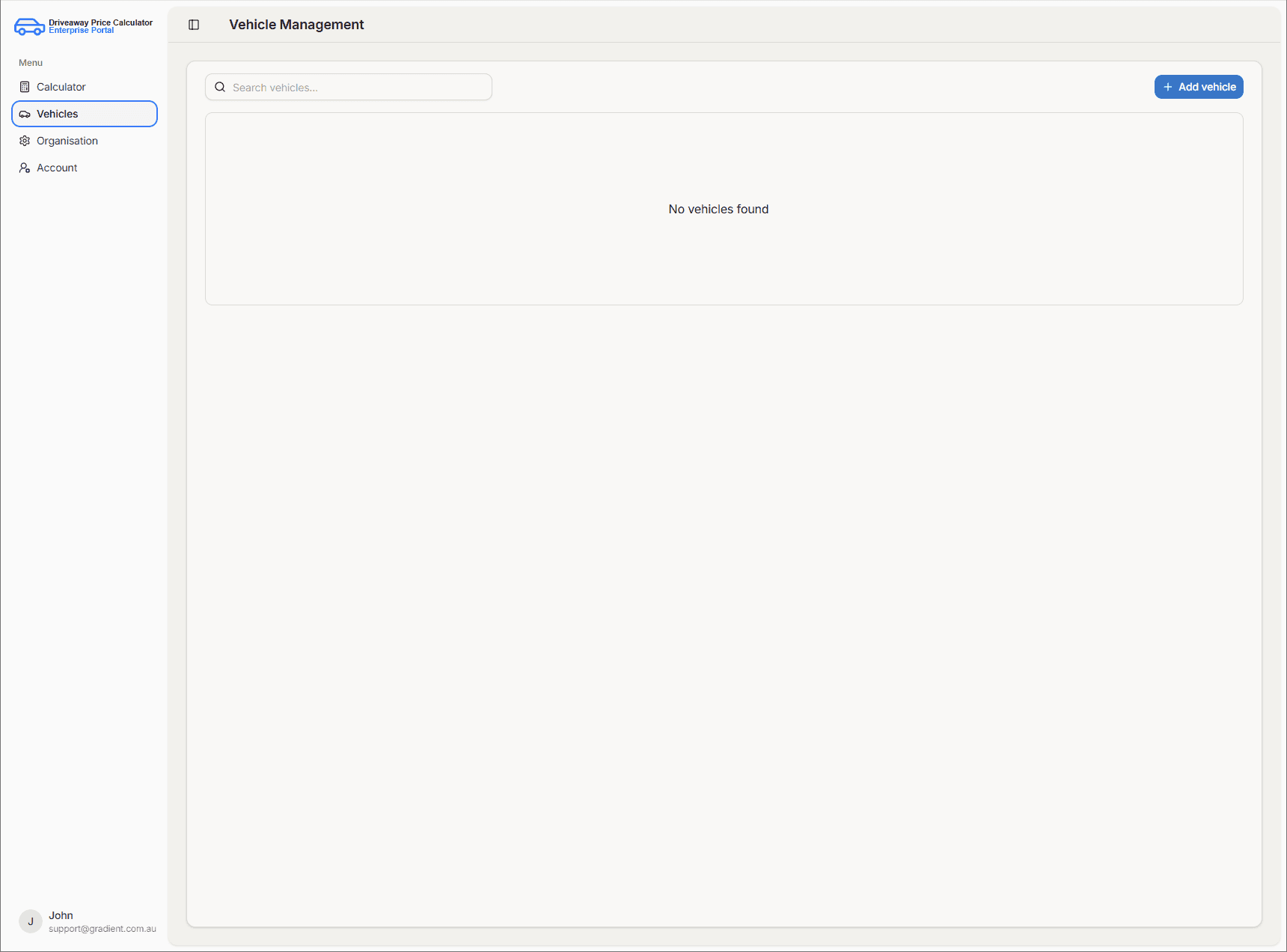The width and height of the screenshot is (1287, 952).
Task: Click the gear icon beside Organisation
Action: pyautogui.click(x=25, y=141)
